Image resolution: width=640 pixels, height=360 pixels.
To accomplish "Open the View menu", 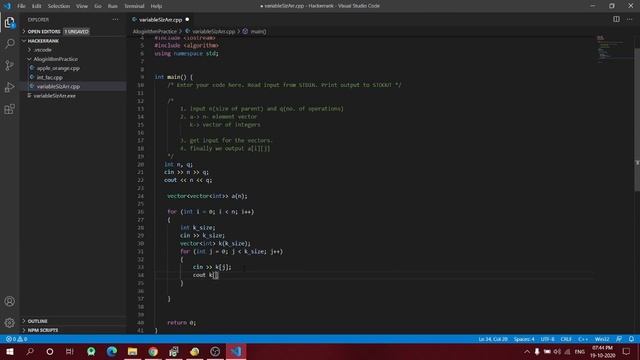I will 82,6.
